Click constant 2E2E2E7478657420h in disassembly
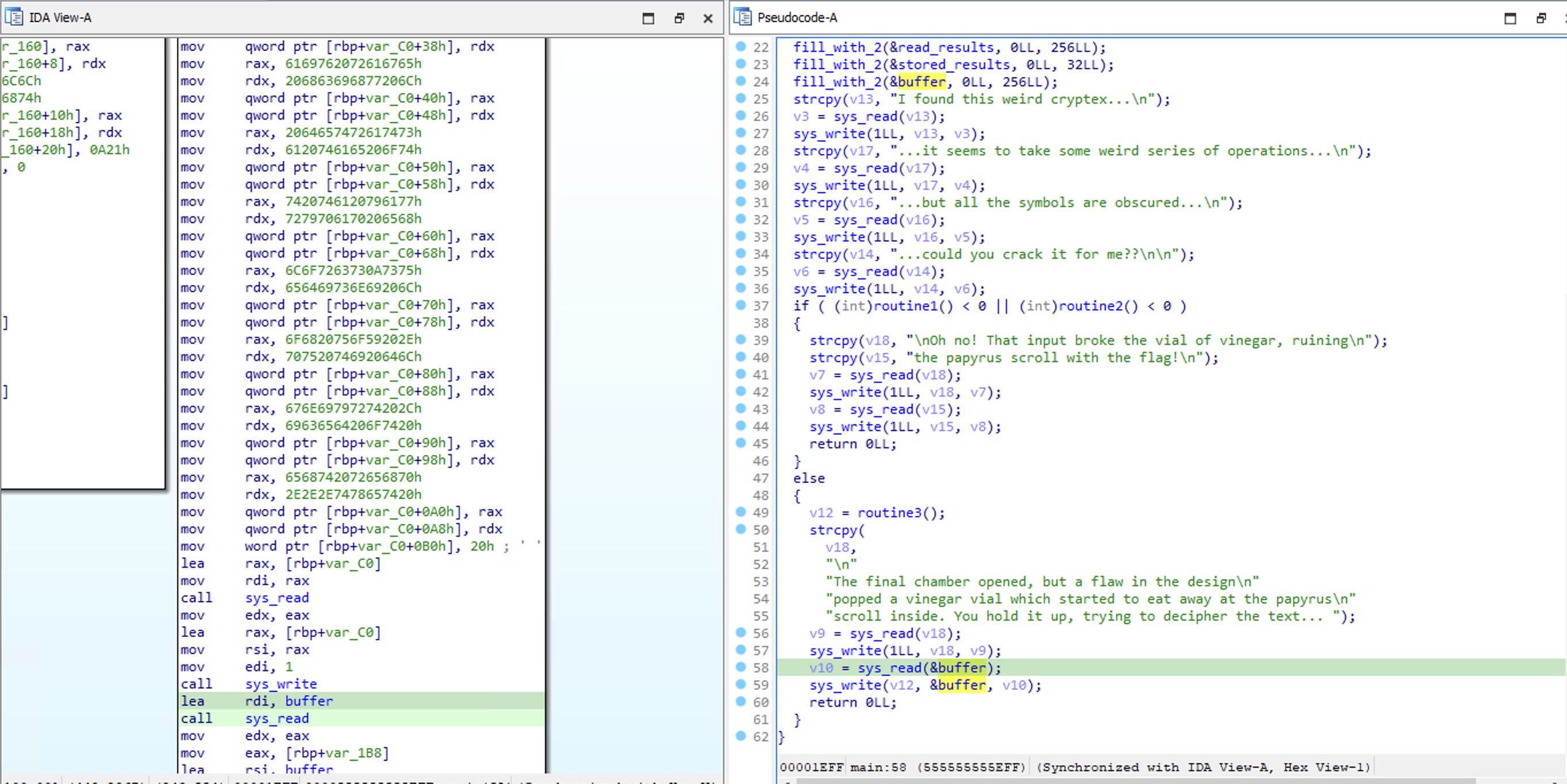This screenshot has height=784, width=1567. 354,494
